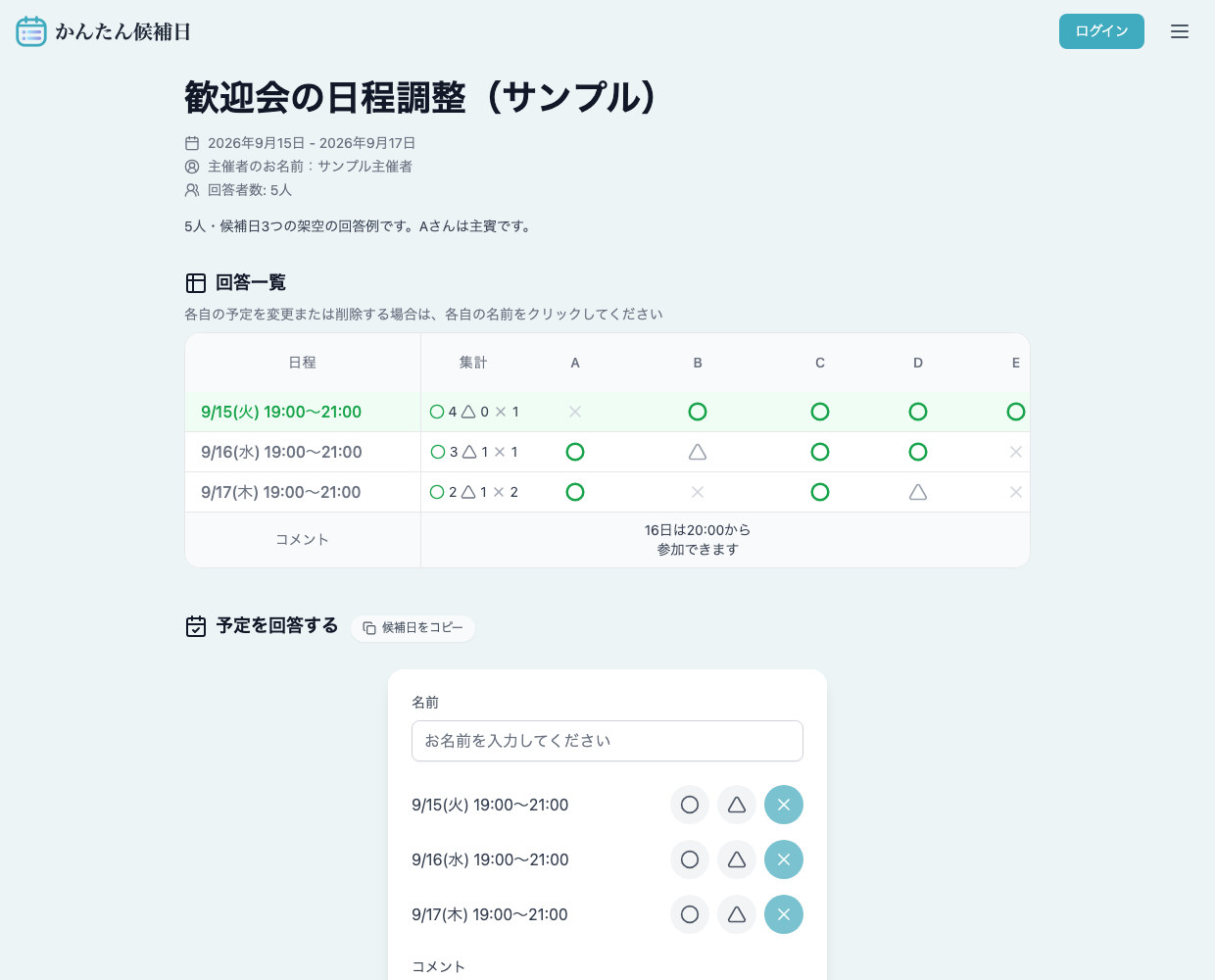1215x980 pixels.
Task: Select circle (available) for 9/15(火) in form
Action: pyautogui.click(x=690, y=805)
